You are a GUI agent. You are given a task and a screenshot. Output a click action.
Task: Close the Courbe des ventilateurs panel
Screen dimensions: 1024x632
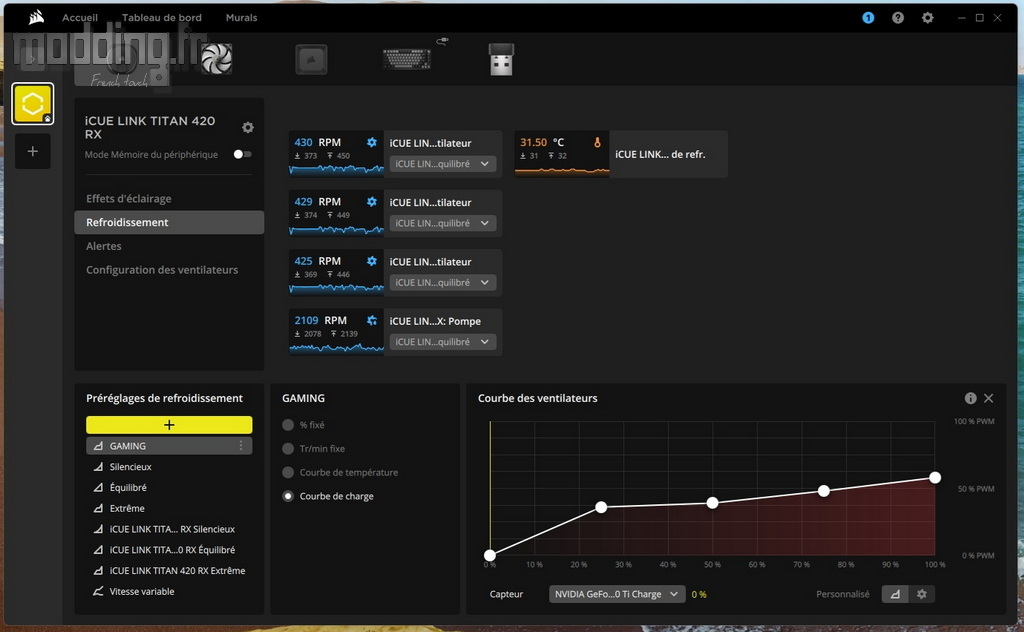(989, 398)
